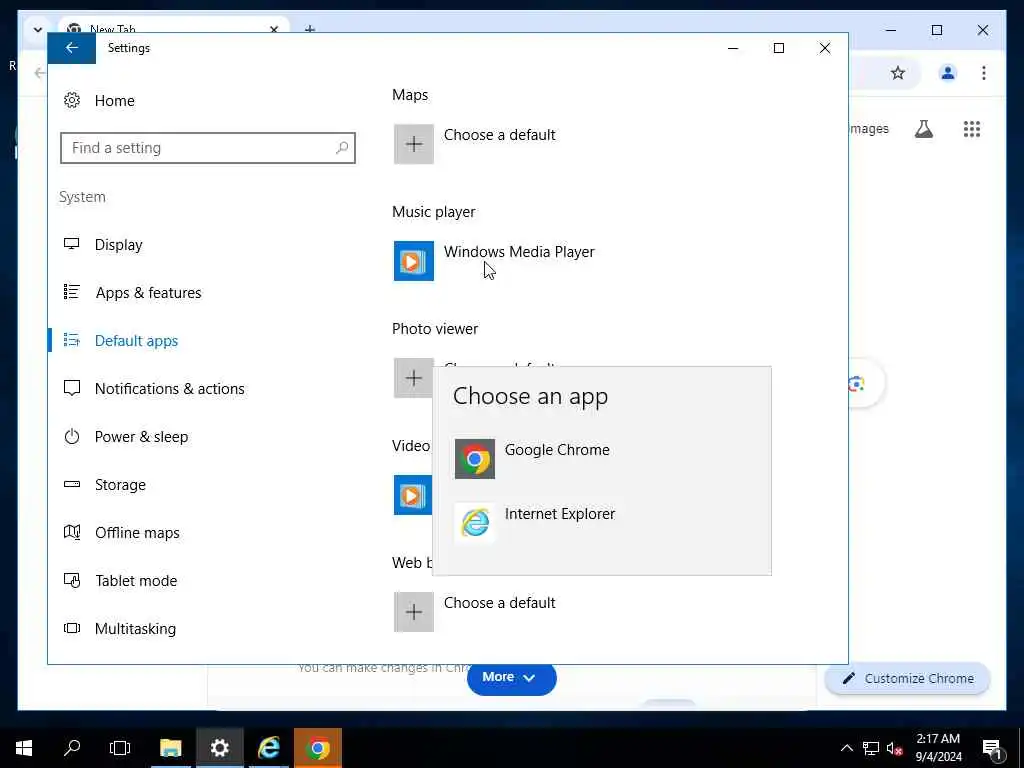1024x768 pixels.
Task: Open Chrome's three-dot menu
Action: pyautogui.click(x=984, y=73)
